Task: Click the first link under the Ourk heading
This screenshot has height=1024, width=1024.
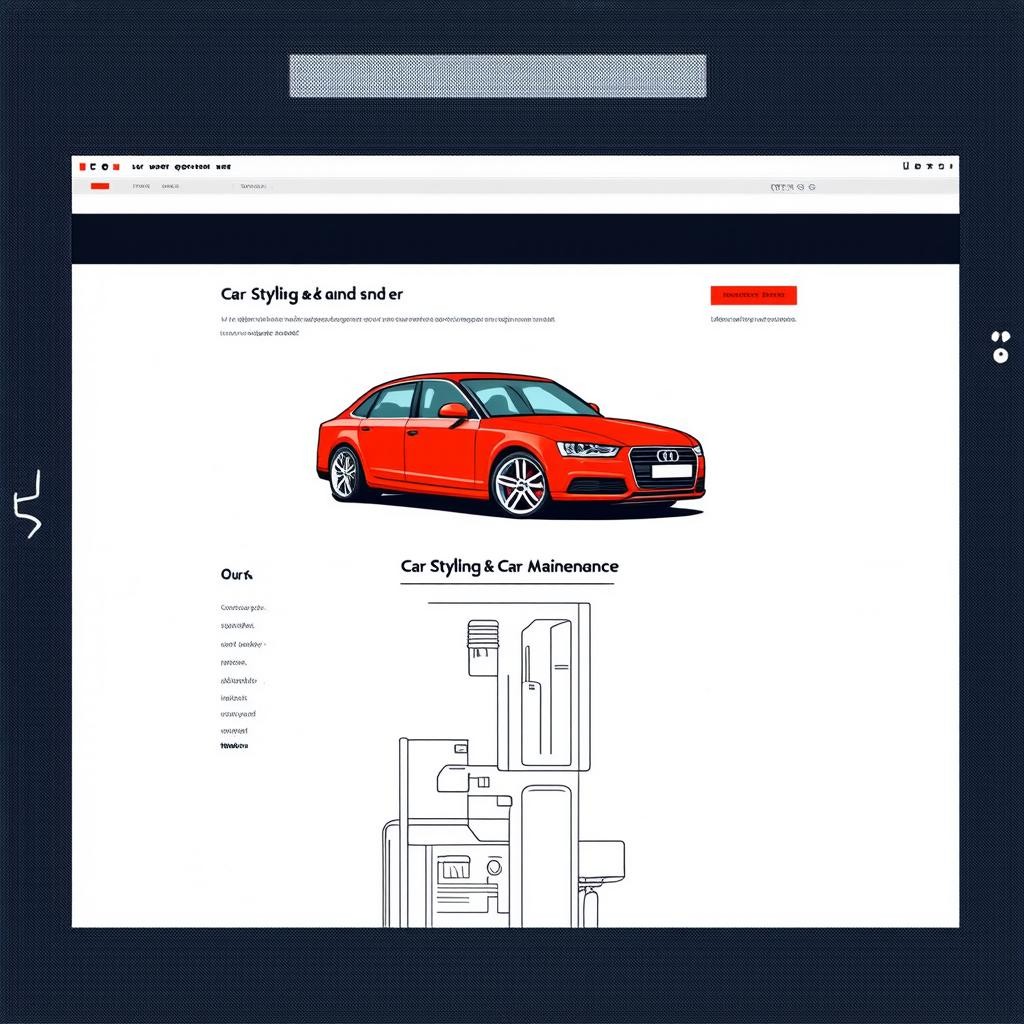Action: (243, 608)
